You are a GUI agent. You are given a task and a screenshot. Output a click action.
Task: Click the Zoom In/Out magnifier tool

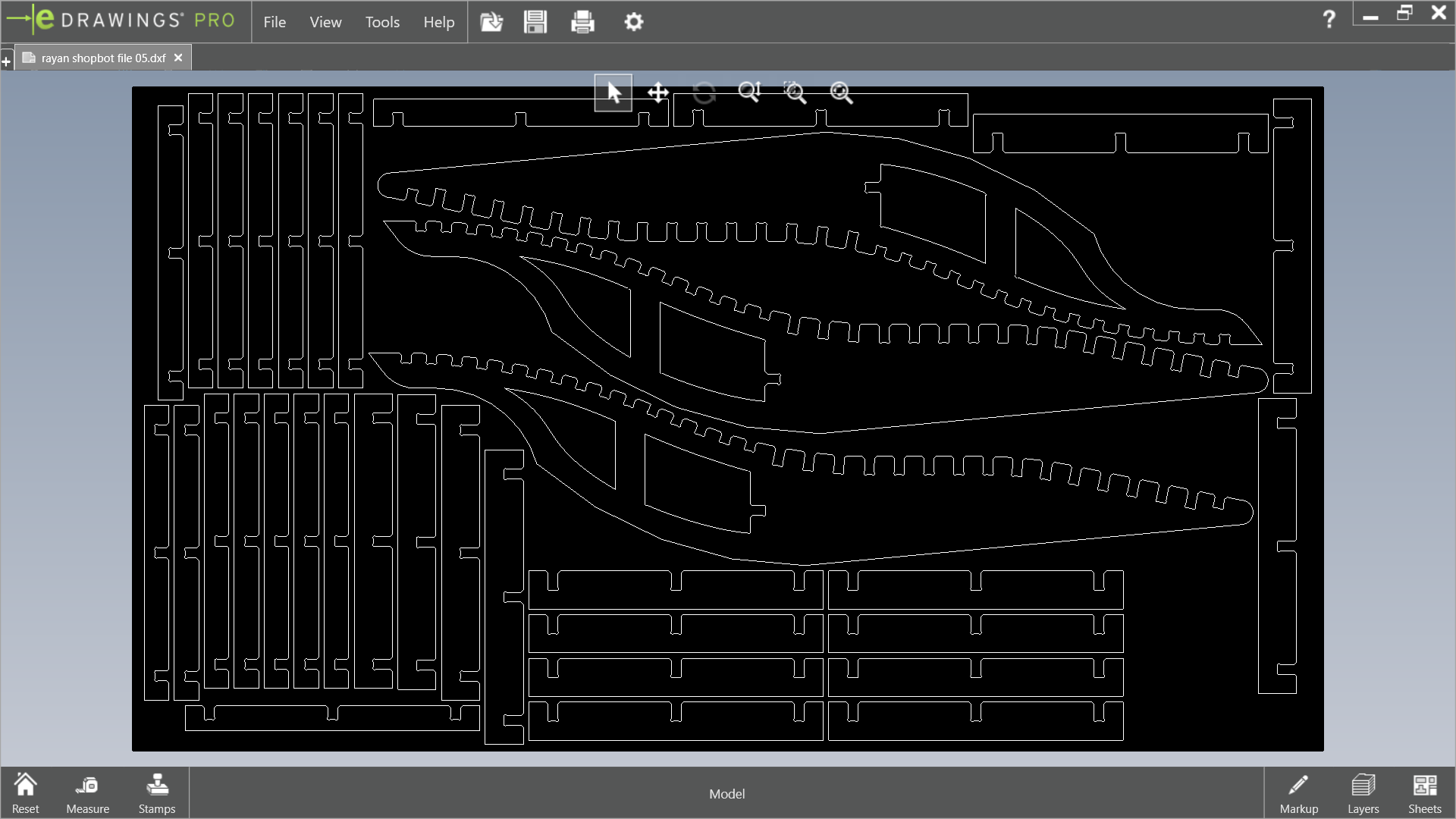(x=749, y=93)
